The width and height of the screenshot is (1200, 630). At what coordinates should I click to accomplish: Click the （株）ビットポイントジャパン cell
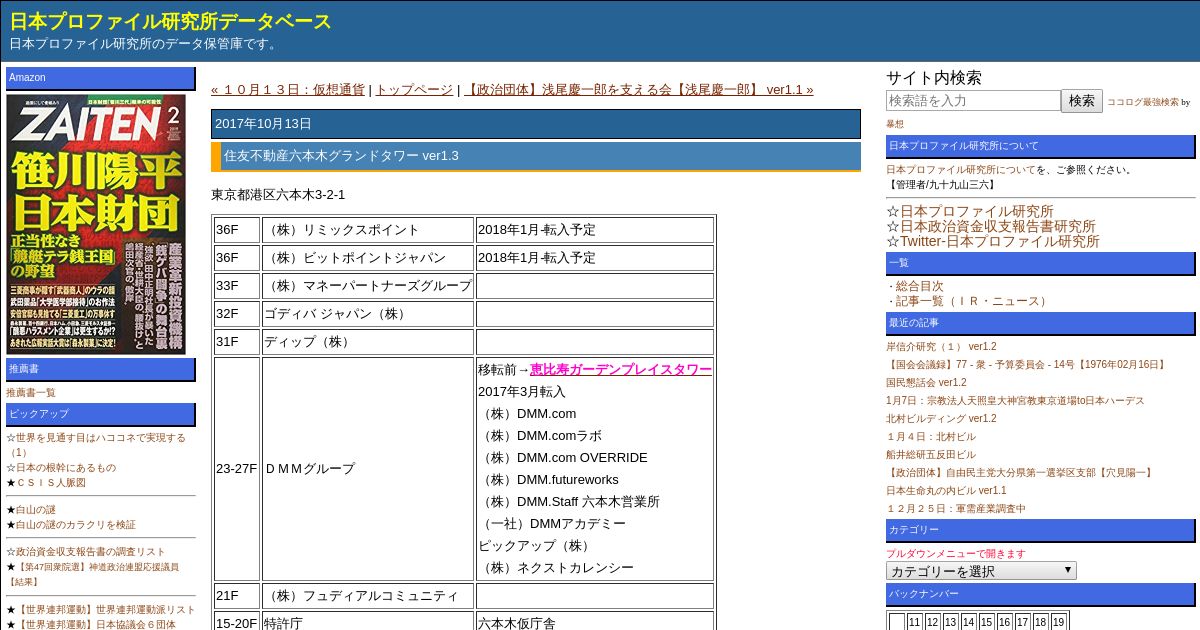click(368, 258)
